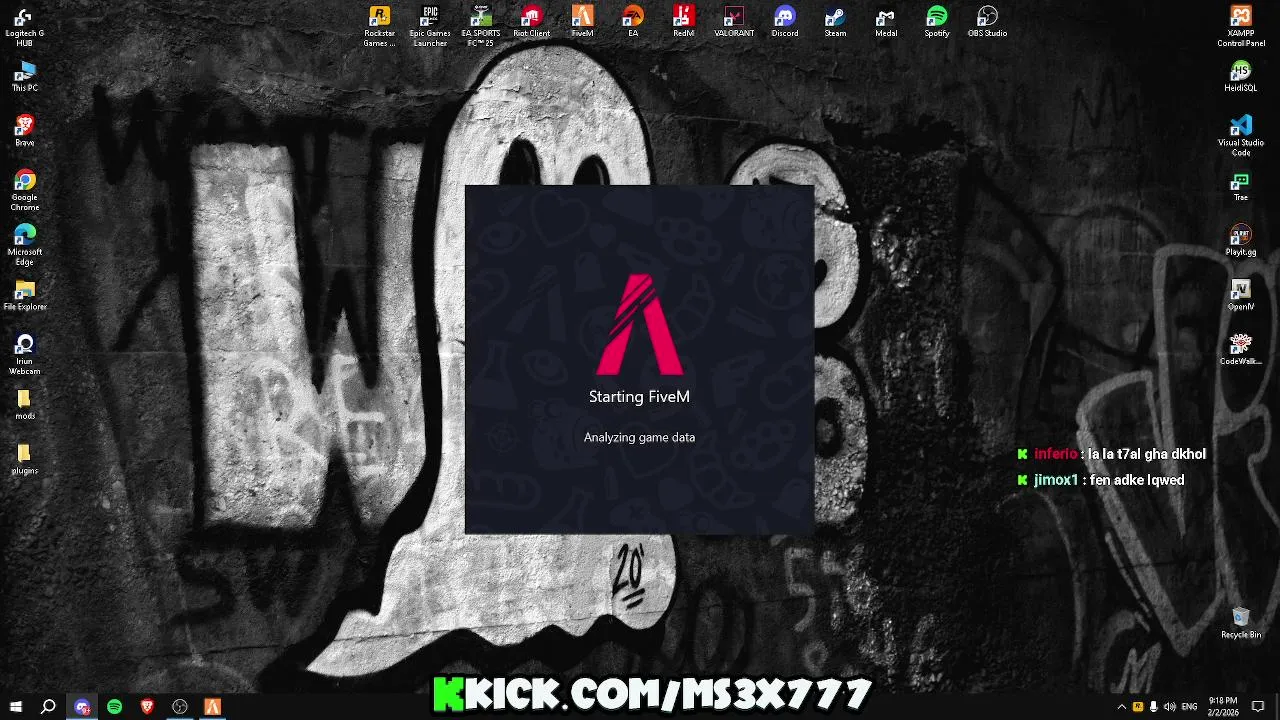Image resolution: width=1280 pixels, height=720 pixels.
Task: Select the Iriun Webcam desktop icon
Action: 24,355
